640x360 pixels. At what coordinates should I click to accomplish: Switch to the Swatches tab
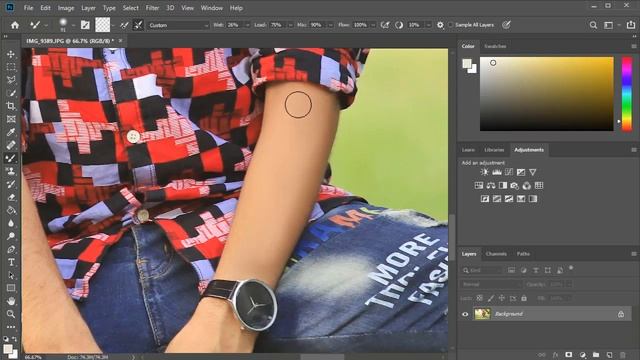[x=495, y=46]
